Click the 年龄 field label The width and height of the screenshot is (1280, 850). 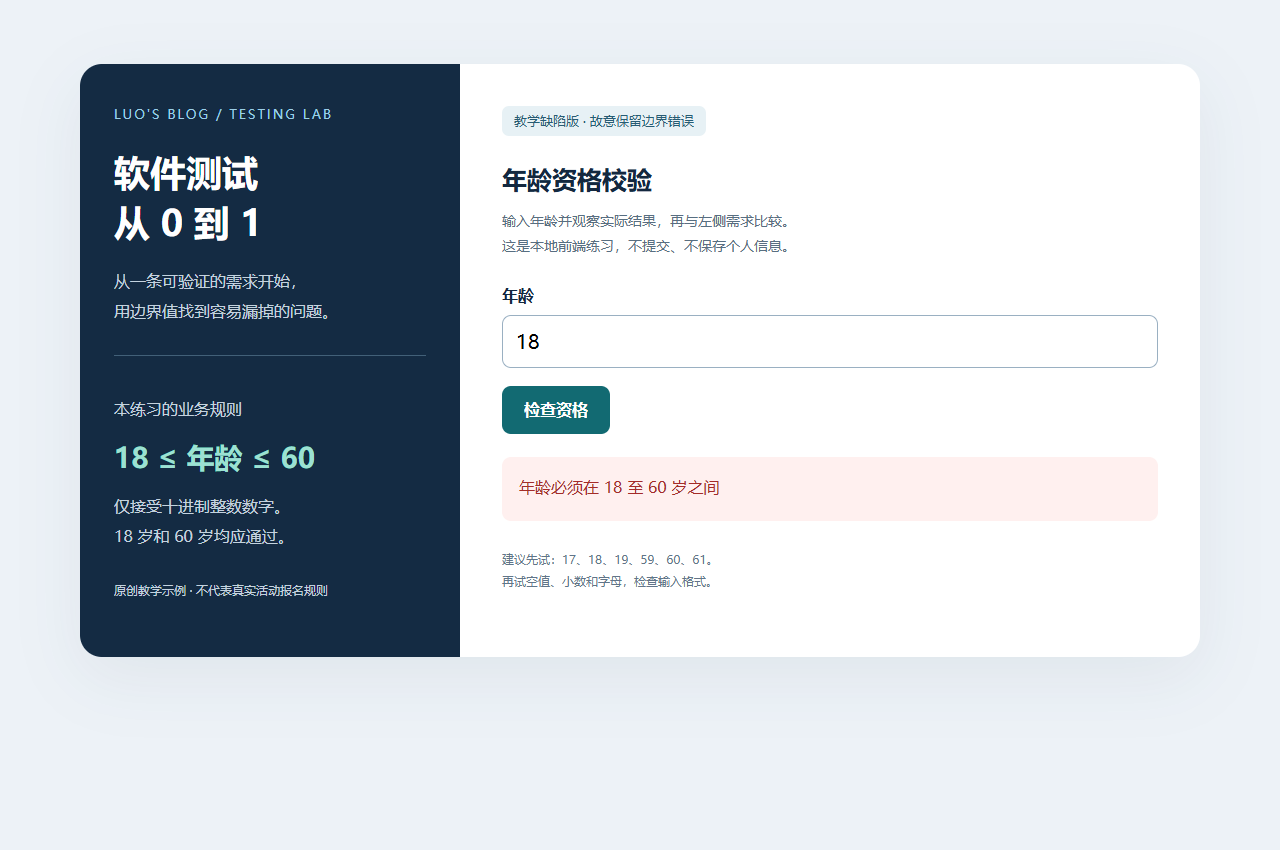click(518, 296)
